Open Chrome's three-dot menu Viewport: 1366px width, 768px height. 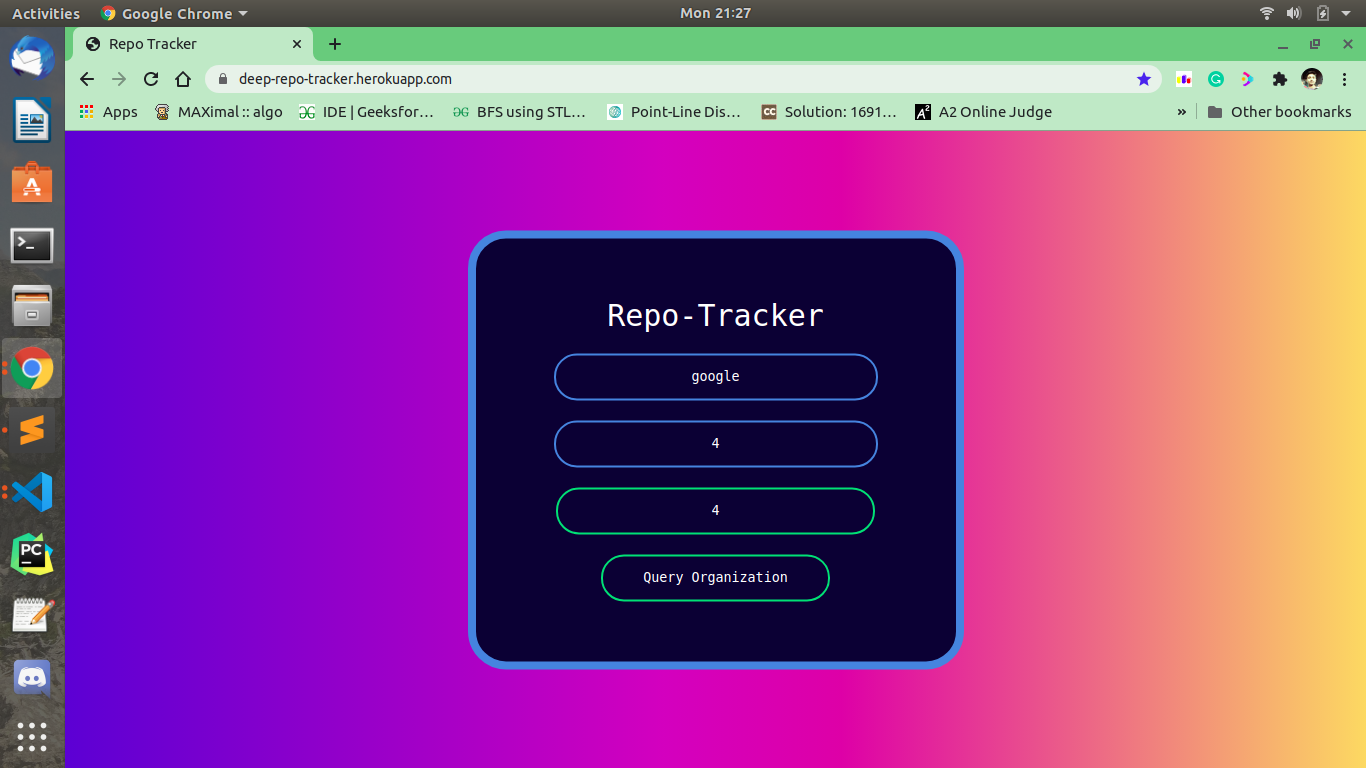tap(1343, 79)
